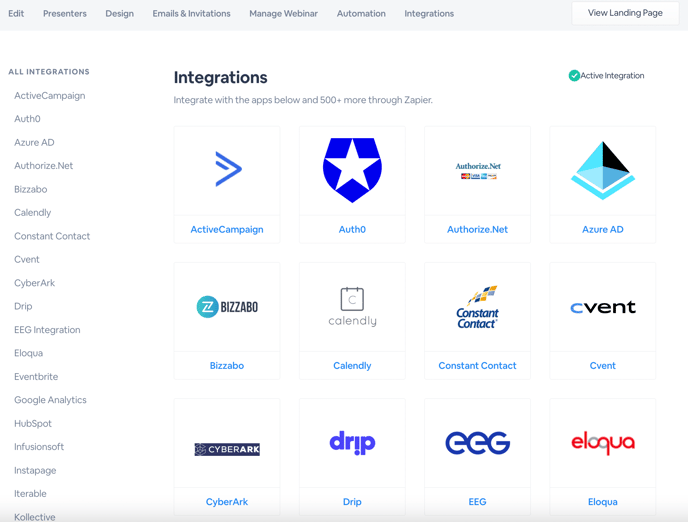Select HubSpot in the sidebar

pyautogui.click(x=33, y=424)
